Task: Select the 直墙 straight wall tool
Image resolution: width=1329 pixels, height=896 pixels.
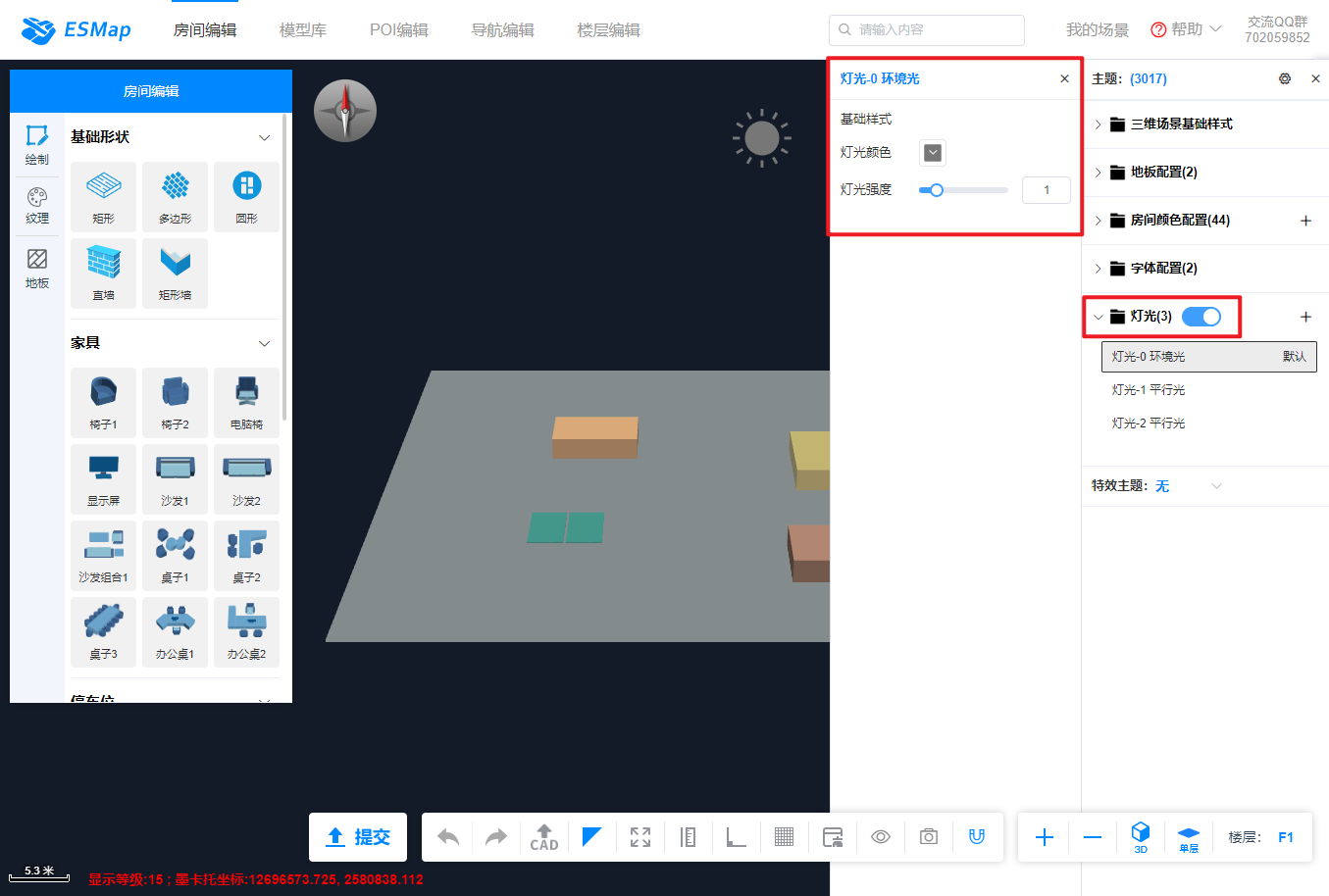Action: 103,273
